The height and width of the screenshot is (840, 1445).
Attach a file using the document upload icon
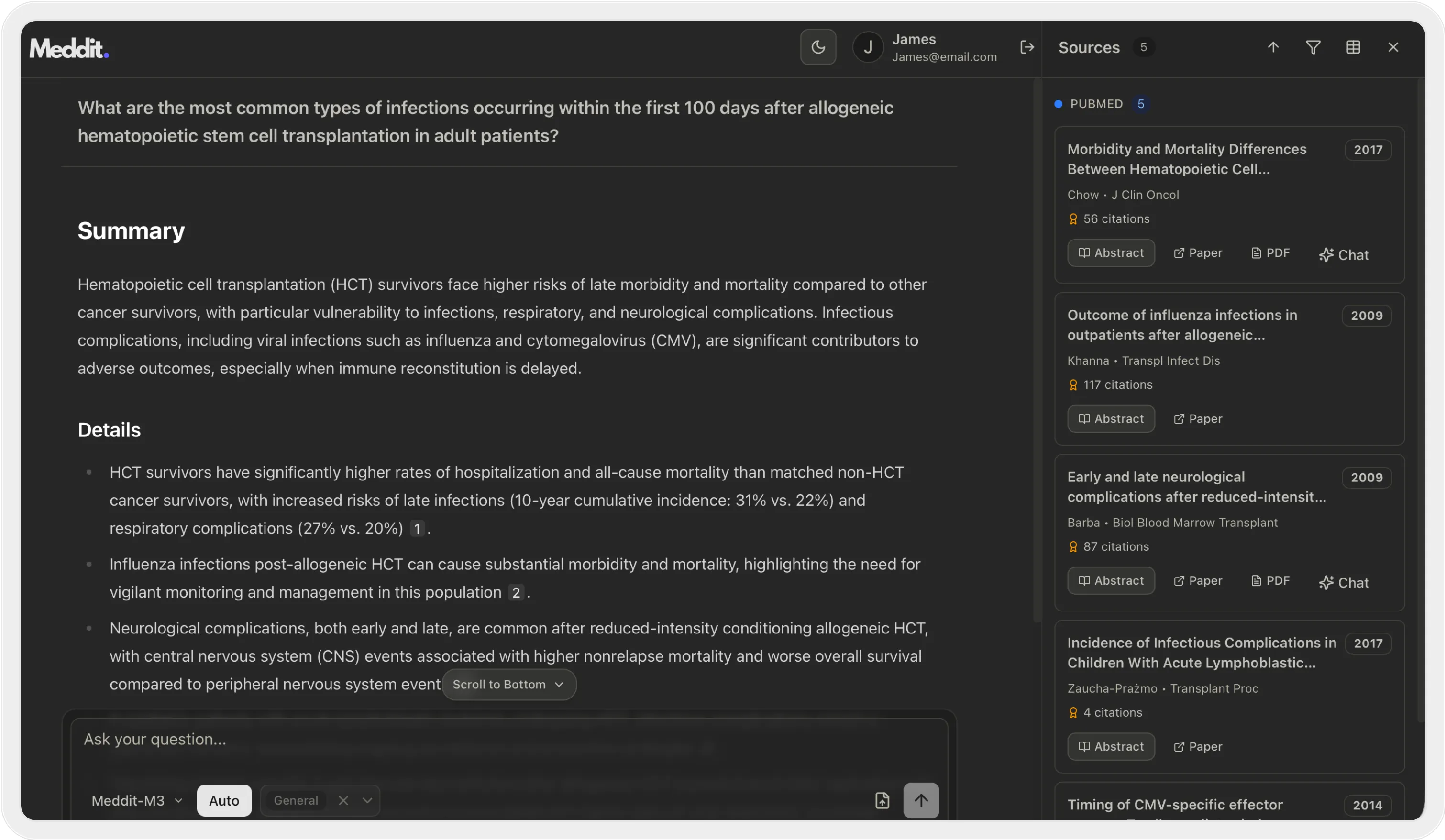tap(882, 800)
